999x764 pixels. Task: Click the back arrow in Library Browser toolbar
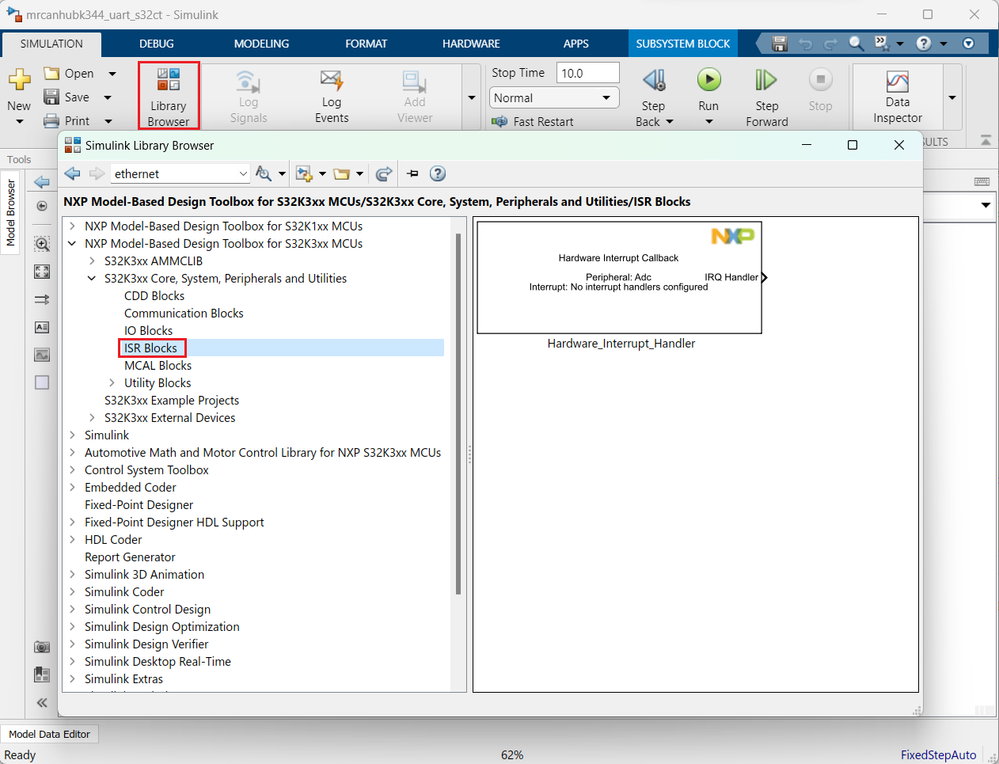pyautogui.click(x=72, y=173)
